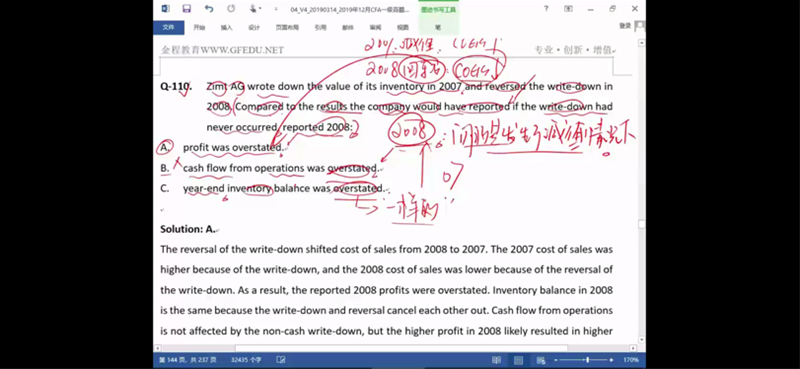Click the Save icon in quick access toolbar
This screenshot has width=800, height=369.
pyautogui.click(x=186, y=9)
